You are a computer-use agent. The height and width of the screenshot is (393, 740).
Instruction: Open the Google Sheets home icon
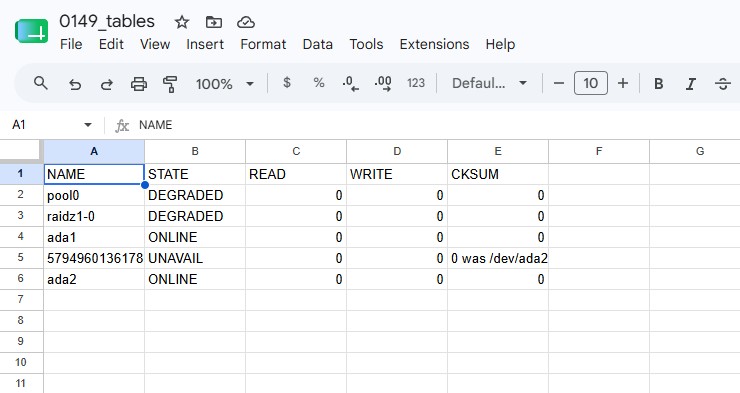[x=32, y=31]
